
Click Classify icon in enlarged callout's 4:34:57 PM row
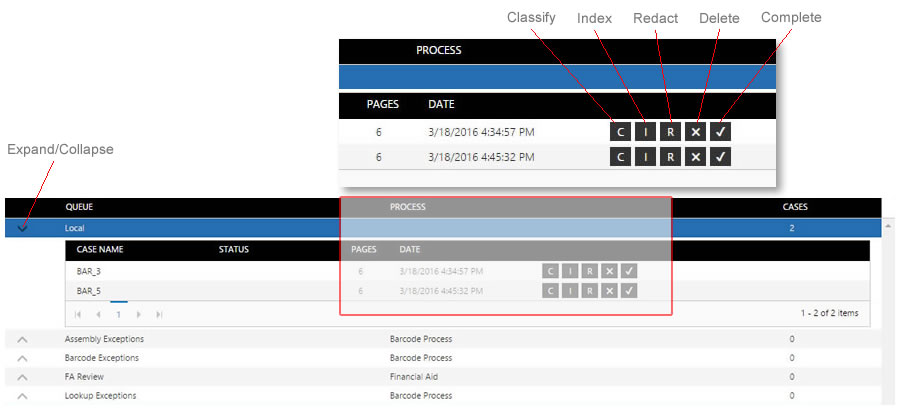[x=620, y=131]
